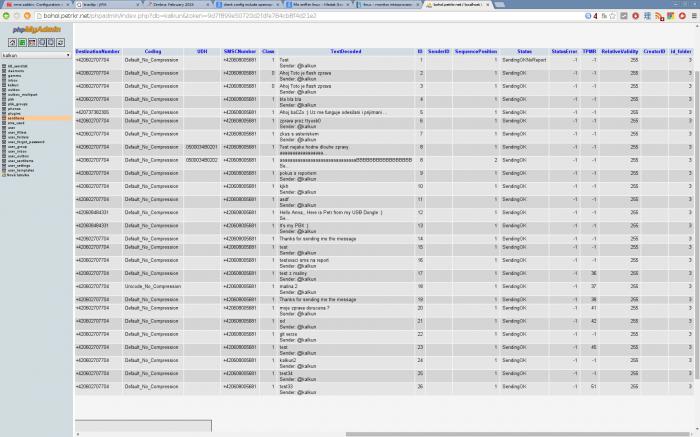
Task: Click browse icon beside the pbk_groups table
Action: (x=4, y=104)
